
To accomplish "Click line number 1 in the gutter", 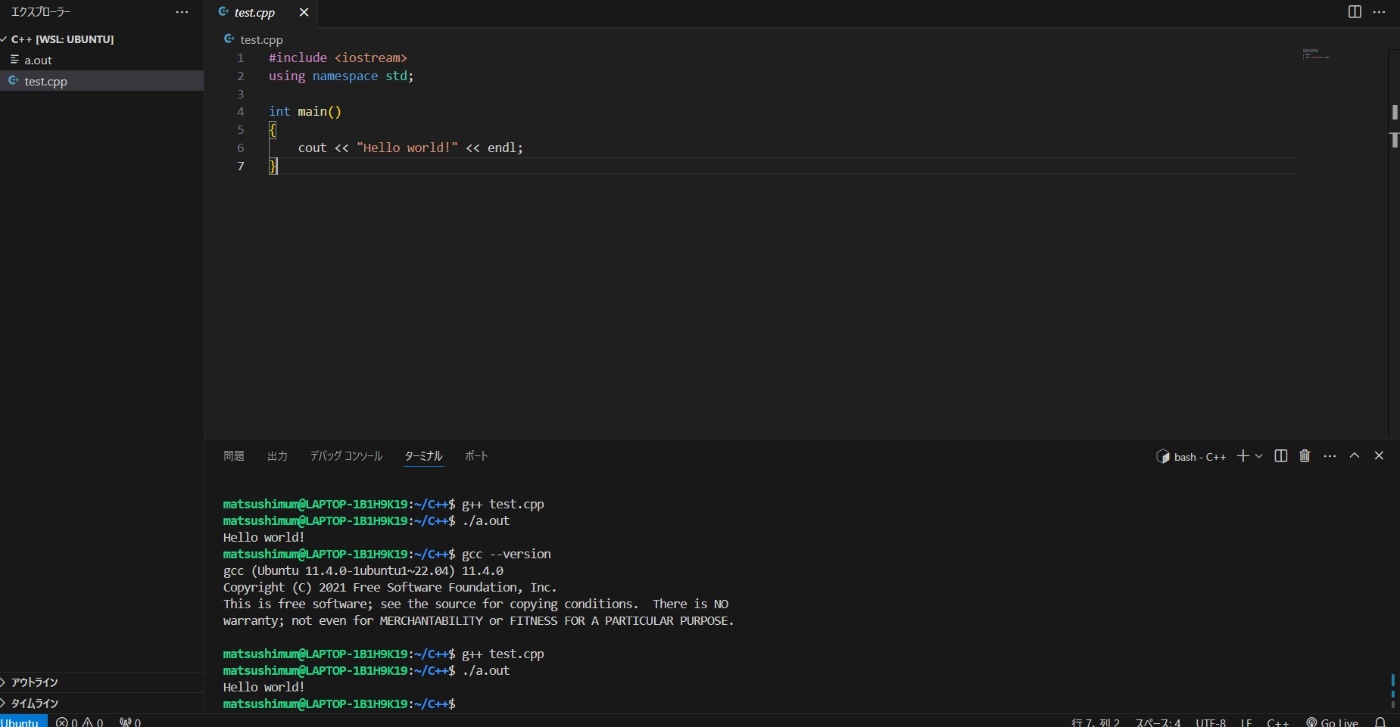I will (240, 58).
